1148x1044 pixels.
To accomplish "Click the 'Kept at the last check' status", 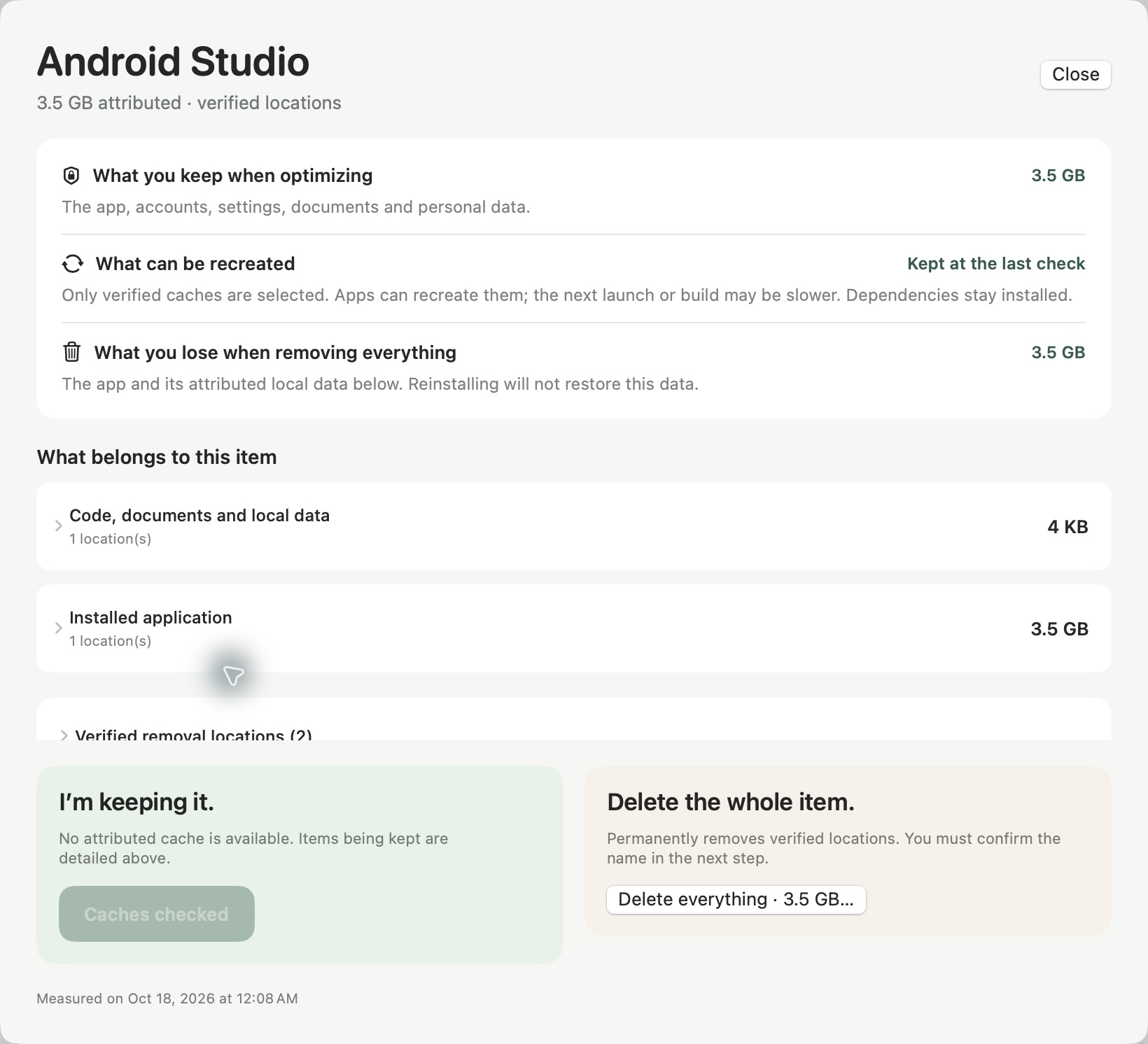I will click(x=995, y=264).
